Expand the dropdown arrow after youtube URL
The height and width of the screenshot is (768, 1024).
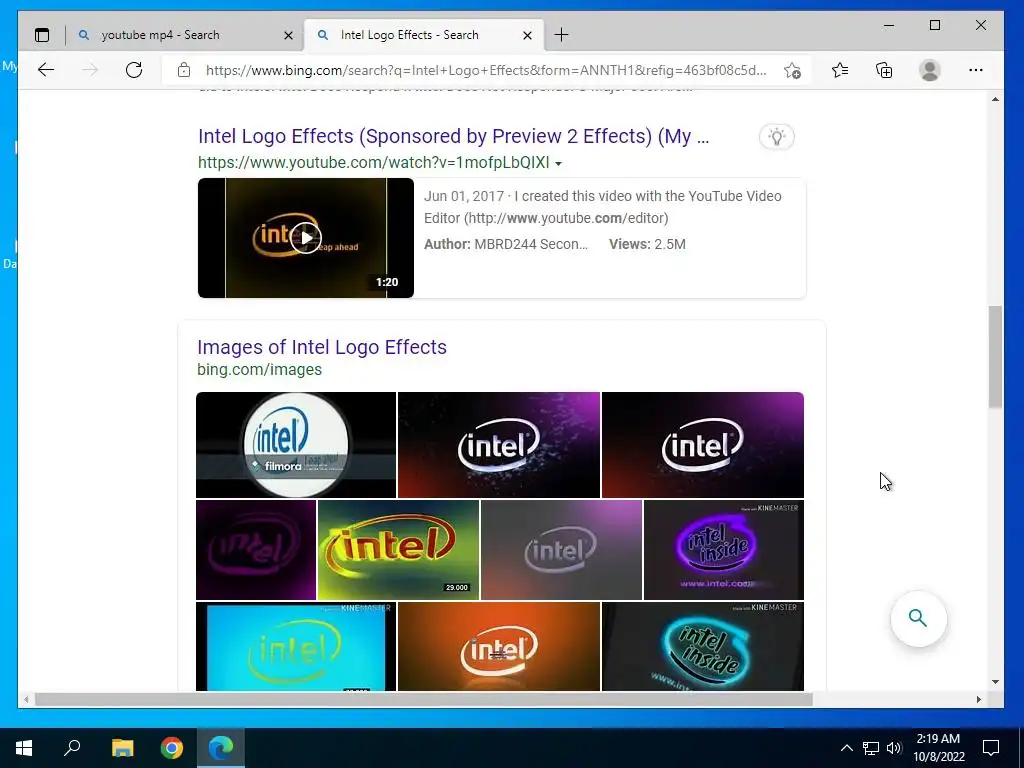pos(558,163)
